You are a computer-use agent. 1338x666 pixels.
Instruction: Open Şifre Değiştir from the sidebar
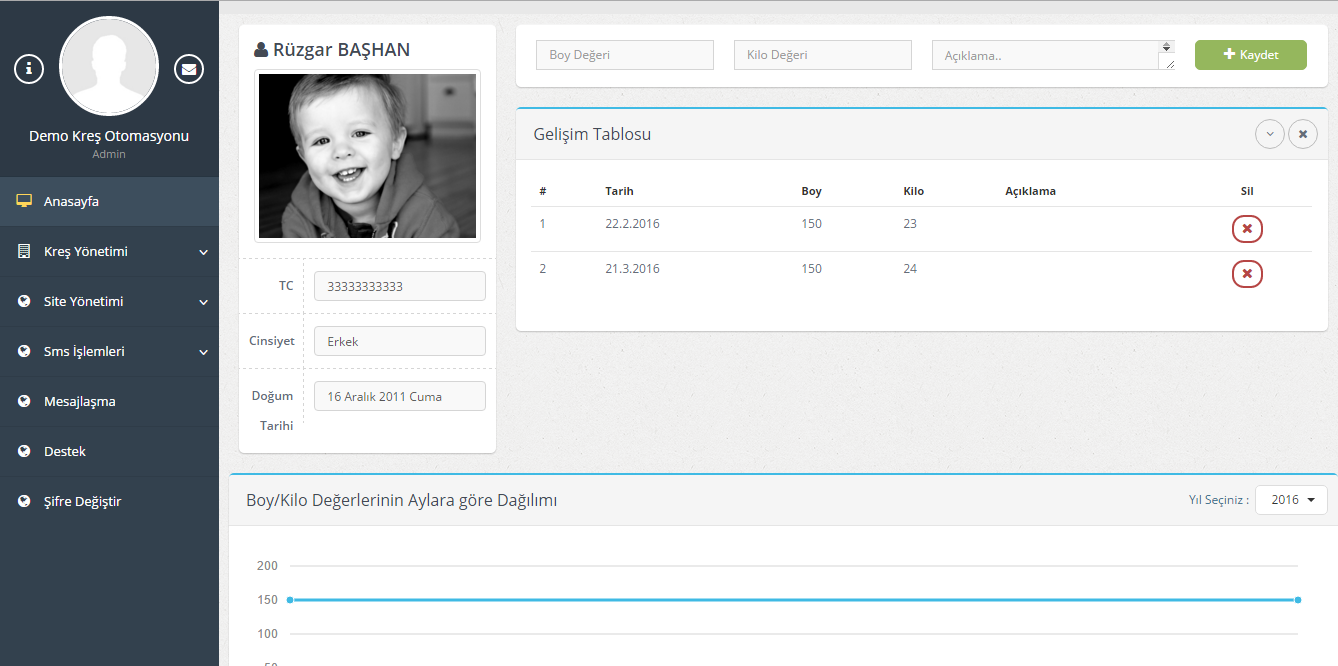[82, 501]
